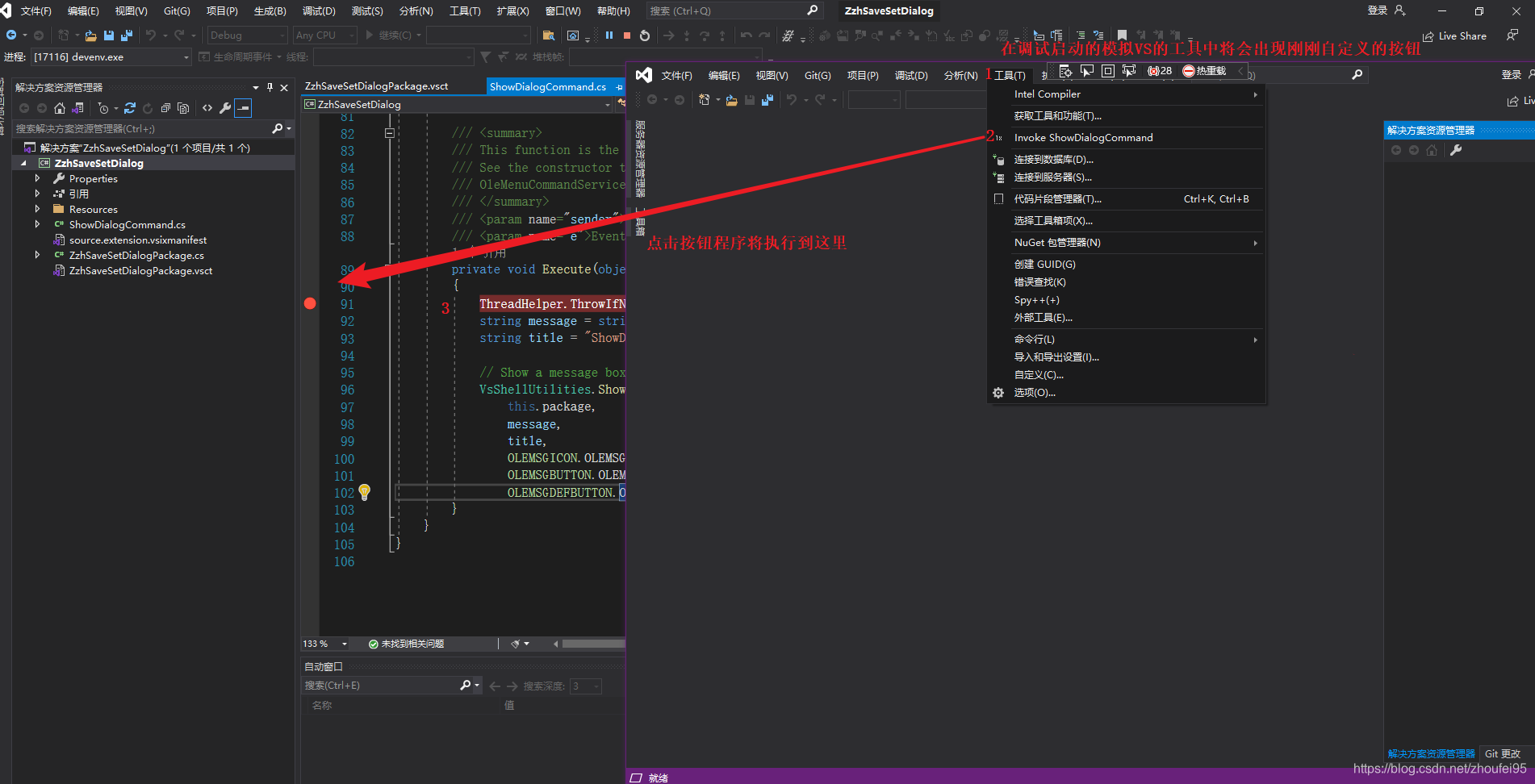The image size is (1535, 784).
Task: Click the Select Element icon in debug floating toolbar
Action: tap(1087, 71)
